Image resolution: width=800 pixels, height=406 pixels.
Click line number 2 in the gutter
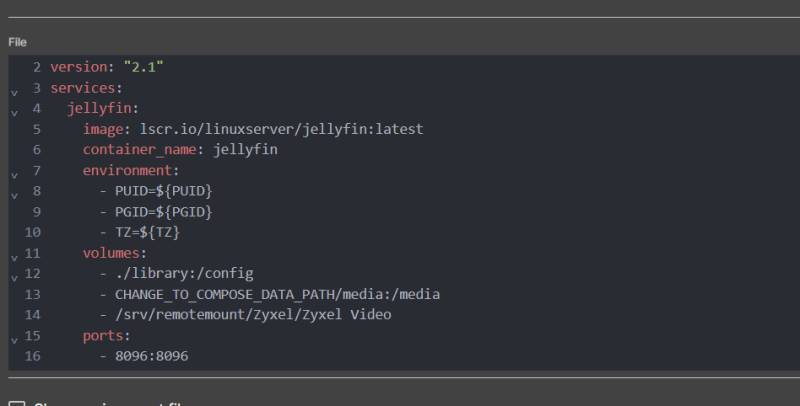point(36,67)
